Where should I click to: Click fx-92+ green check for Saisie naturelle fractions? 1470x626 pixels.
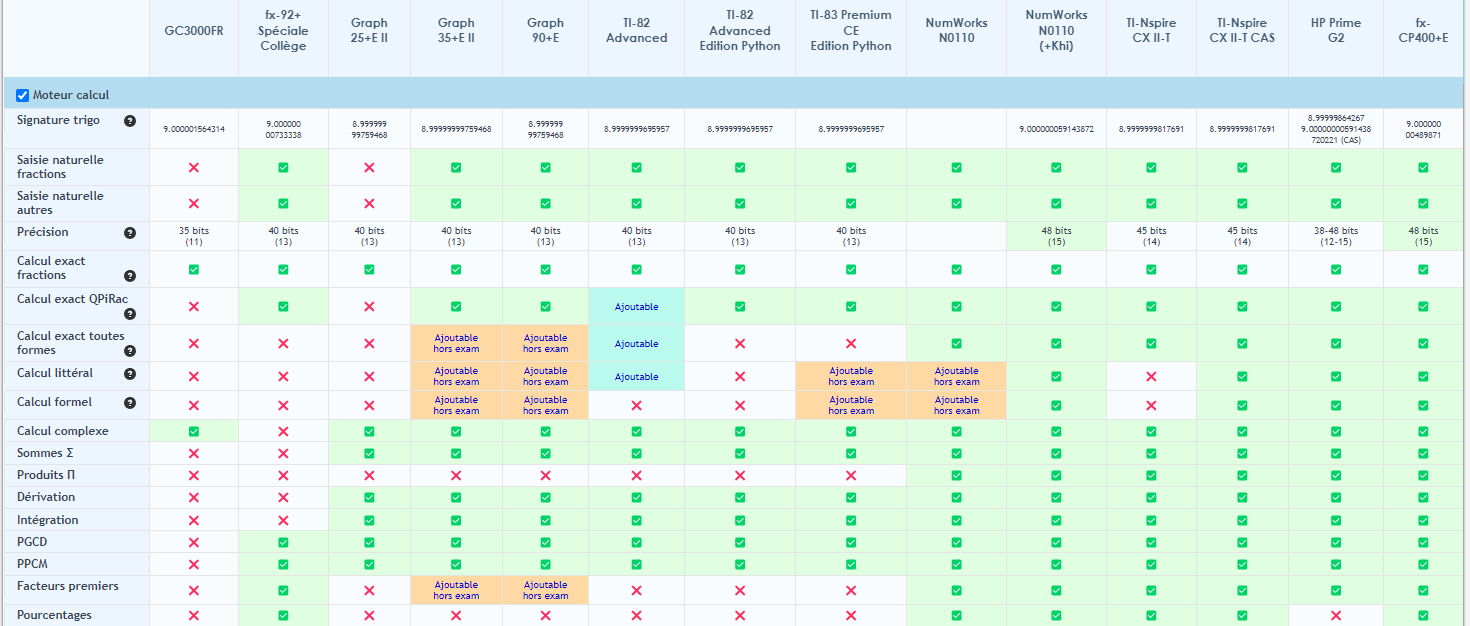click(283, 167)
